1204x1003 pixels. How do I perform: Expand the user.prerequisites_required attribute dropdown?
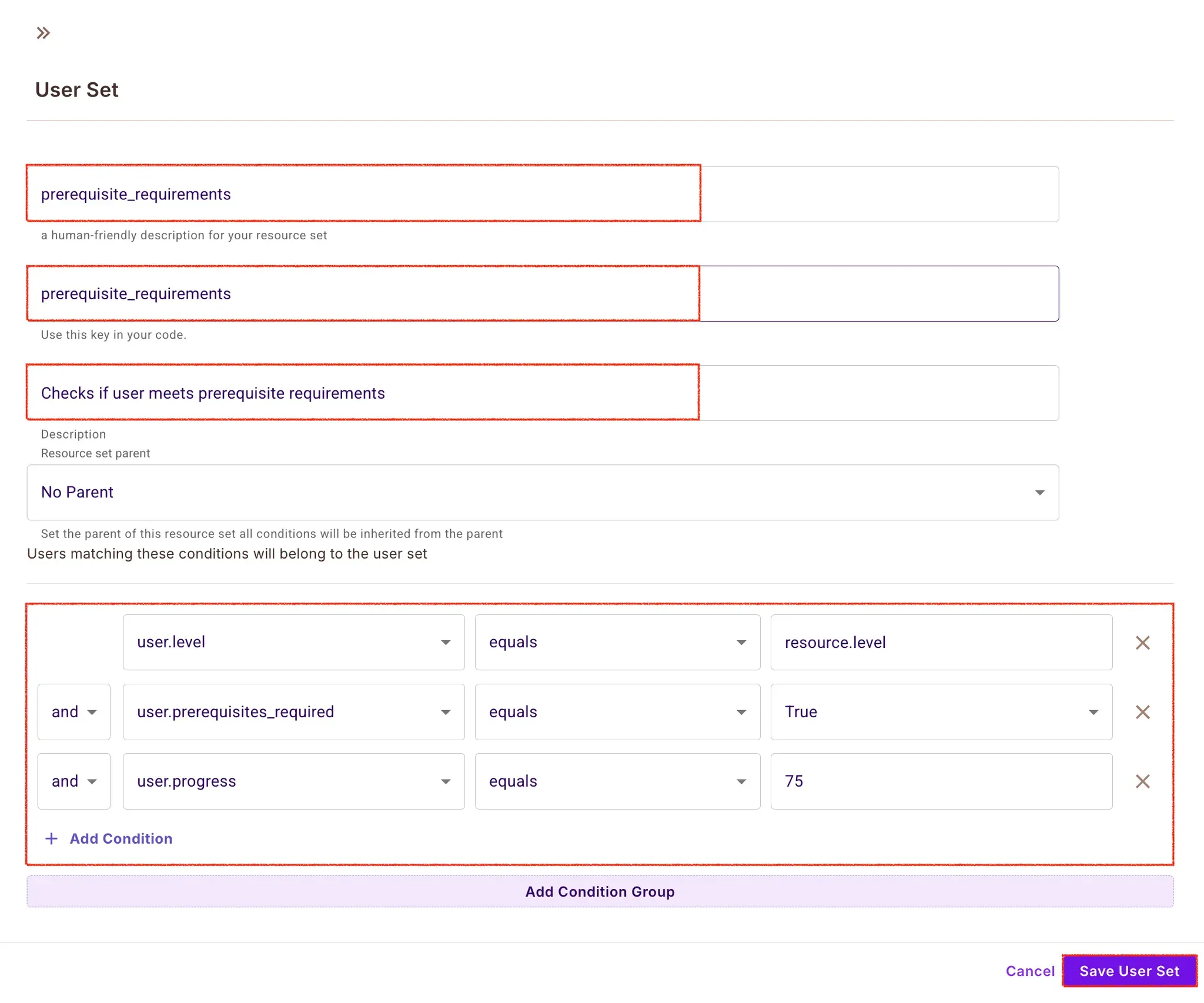point(446,712)
